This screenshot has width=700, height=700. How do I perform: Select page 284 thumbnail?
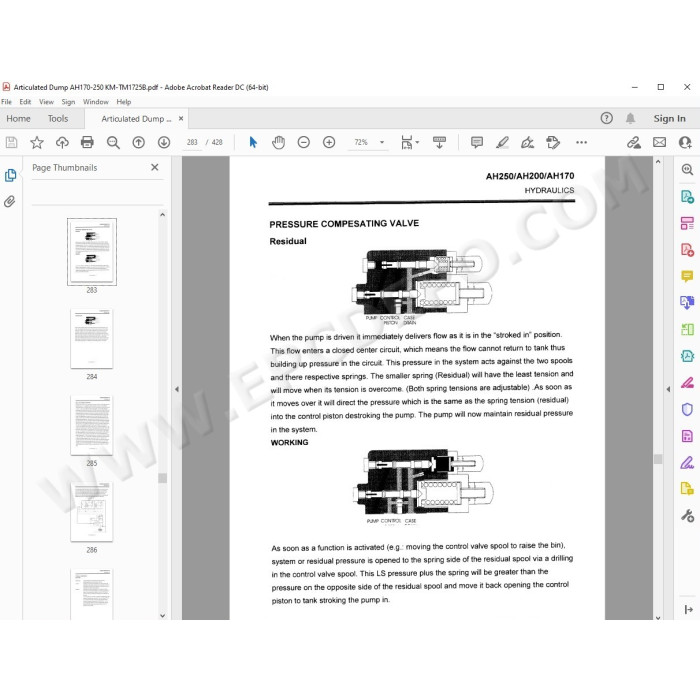[x=92, y=338]
